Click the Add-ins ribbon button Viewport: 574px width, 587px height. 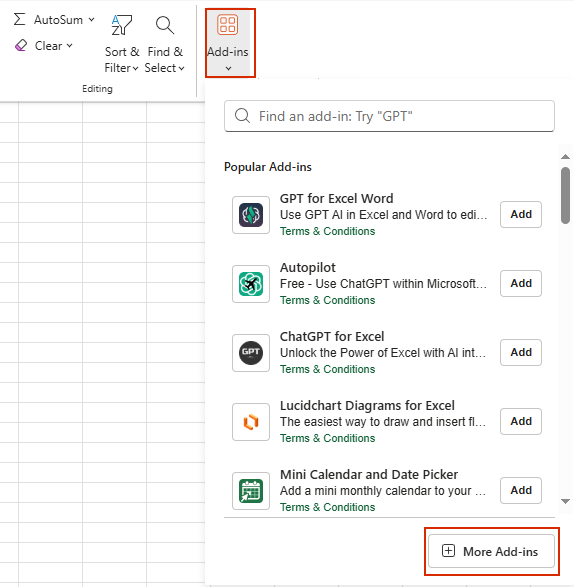point(228,43)
